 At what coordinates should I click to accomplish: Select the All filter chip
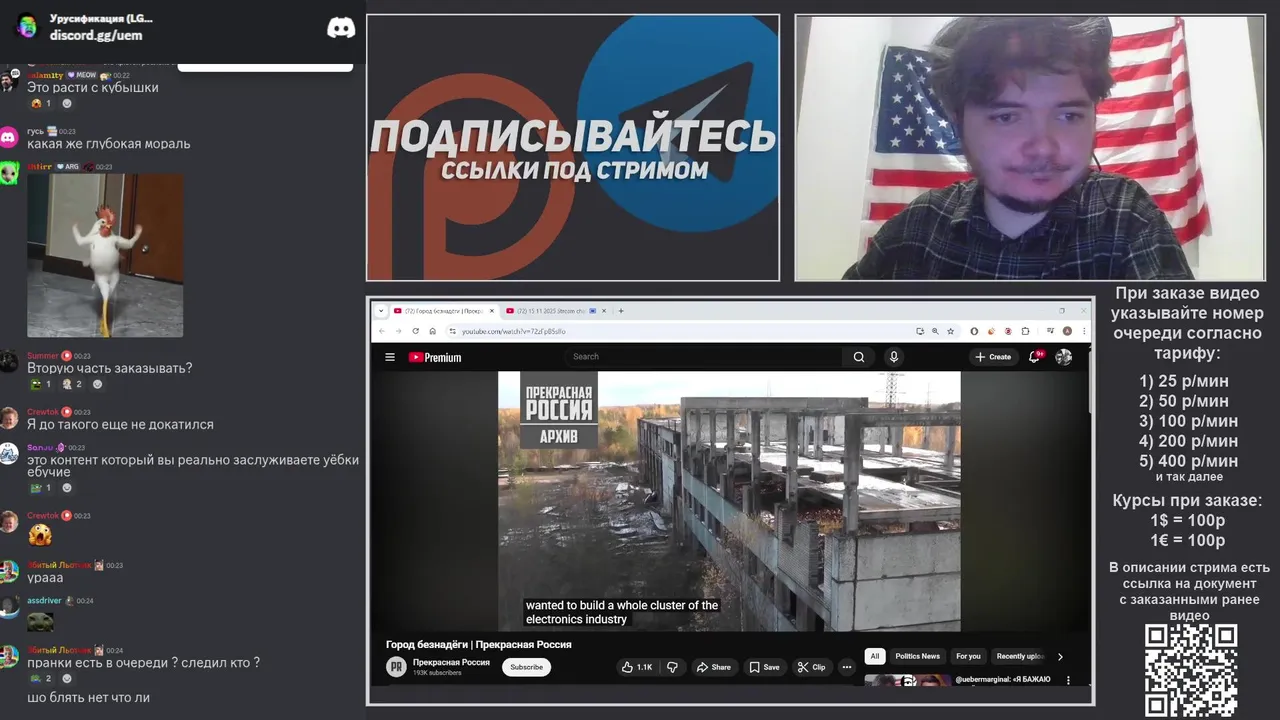point(875,656)
